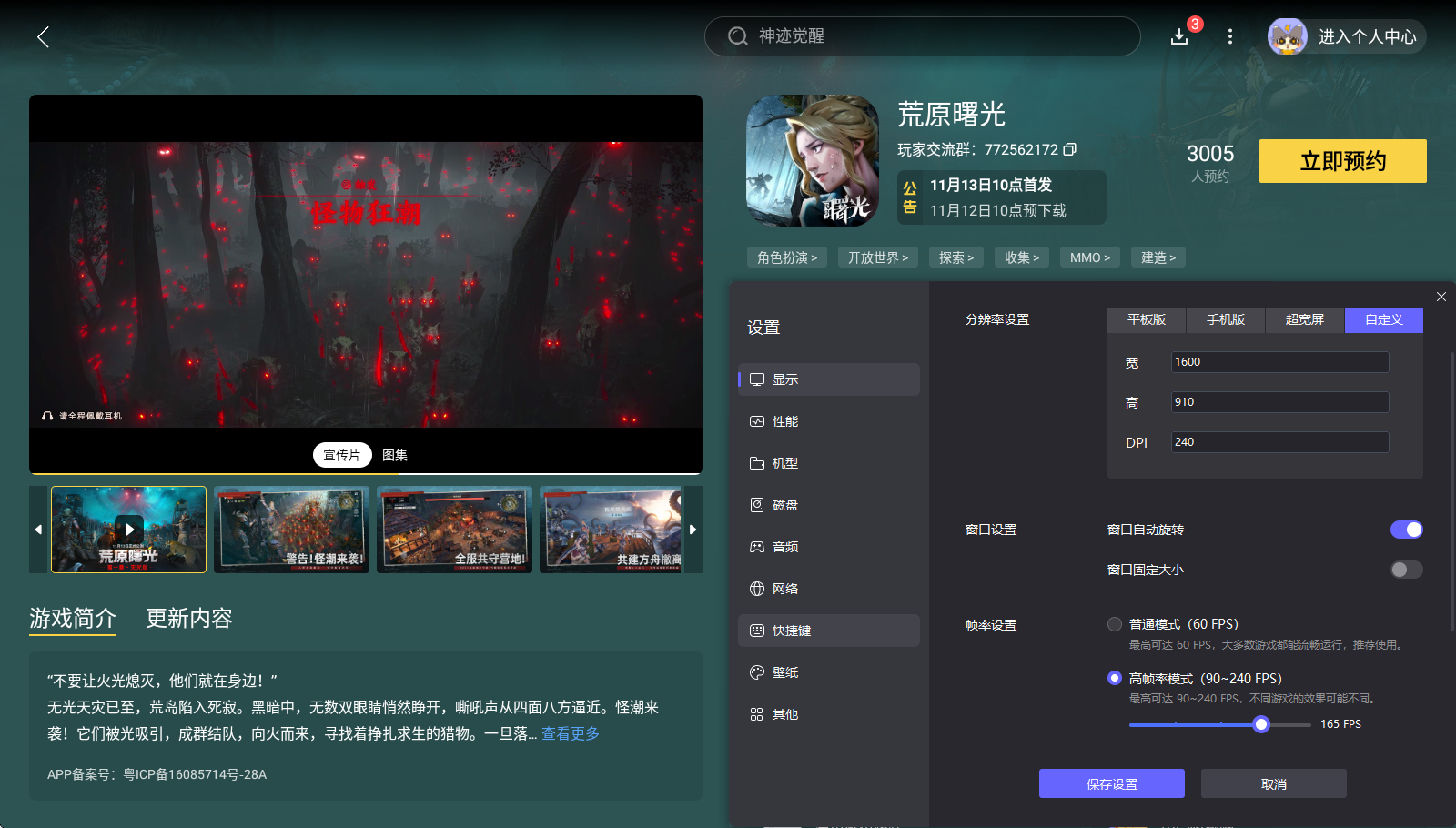
Task: Select the 自定义 resolution tab
Action: click(x=1384, y=320)
